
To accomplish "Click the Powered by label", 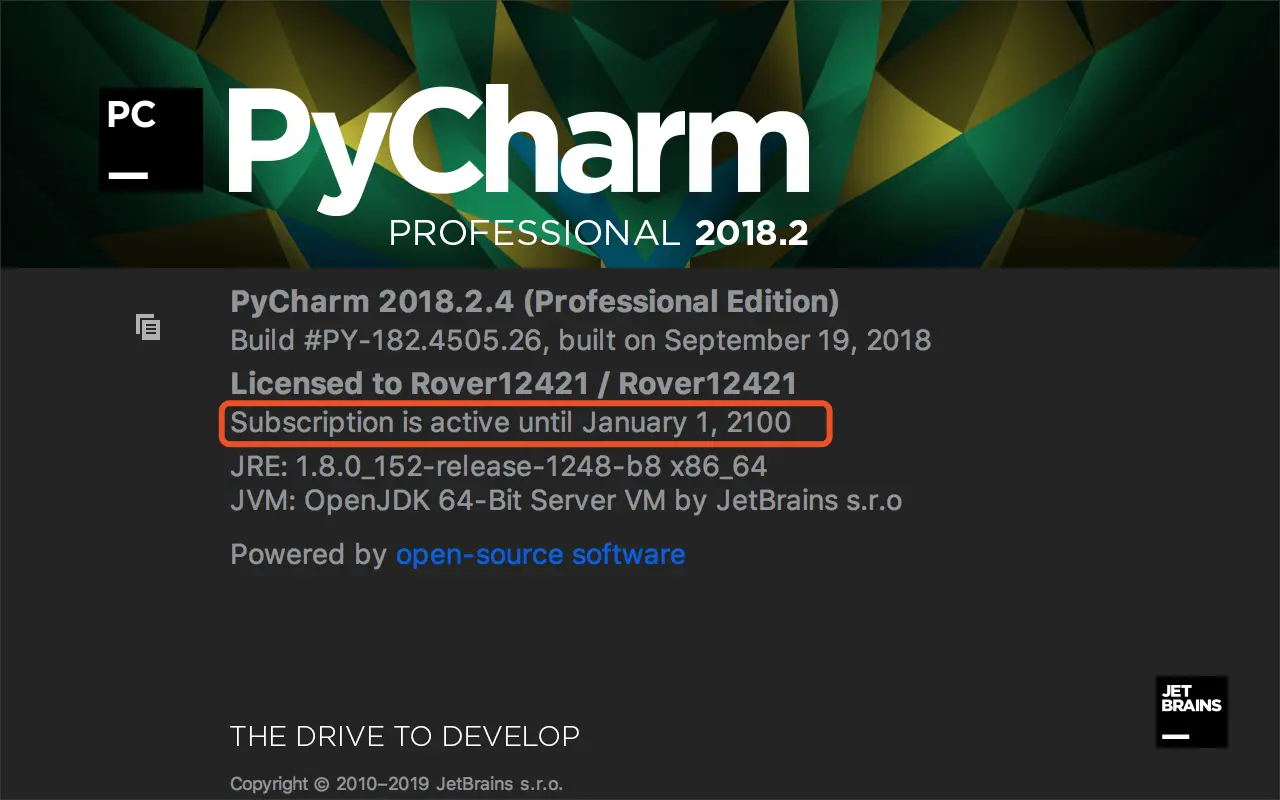I will click(308, 554).
